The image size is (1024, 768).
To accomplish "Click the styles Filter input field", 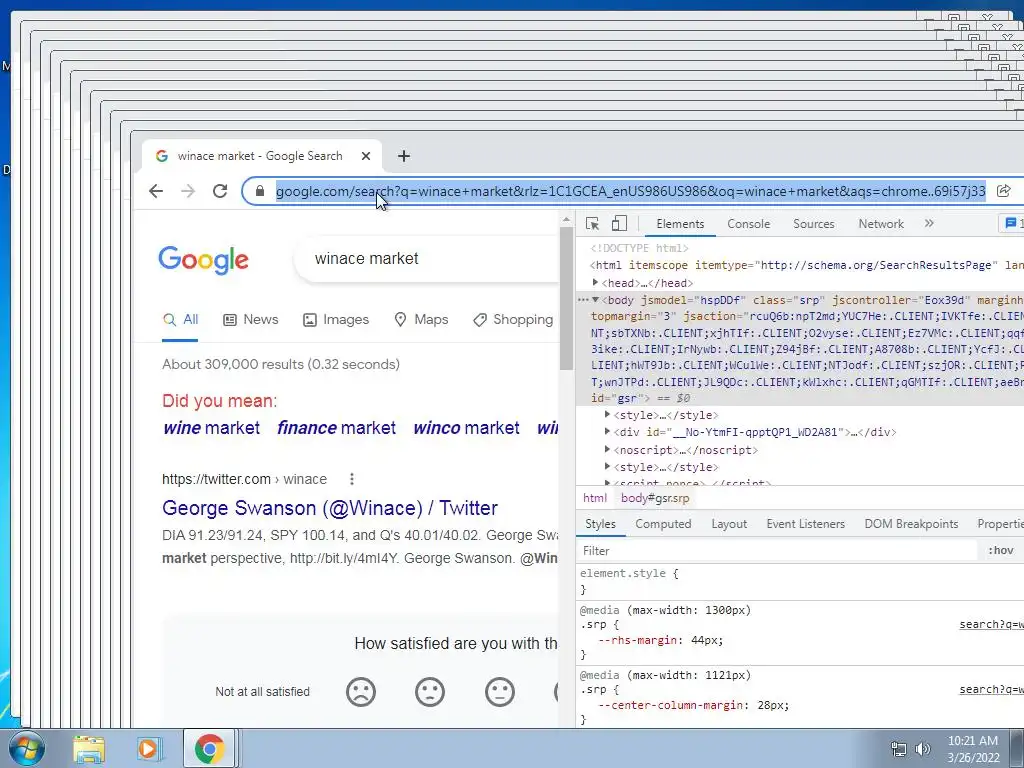I will (777, 551).
